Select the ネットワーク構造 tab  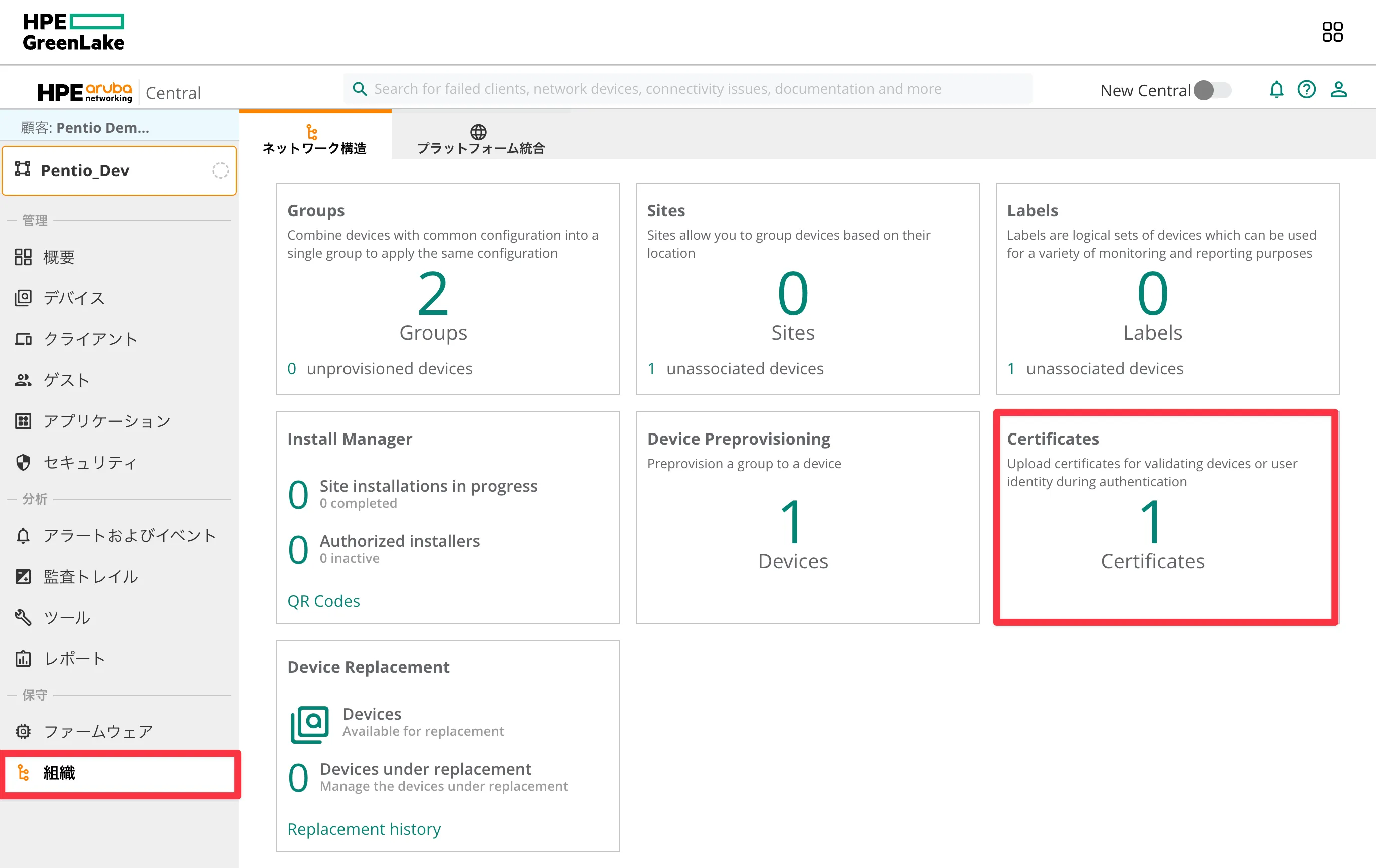click(x=314, y=139)
